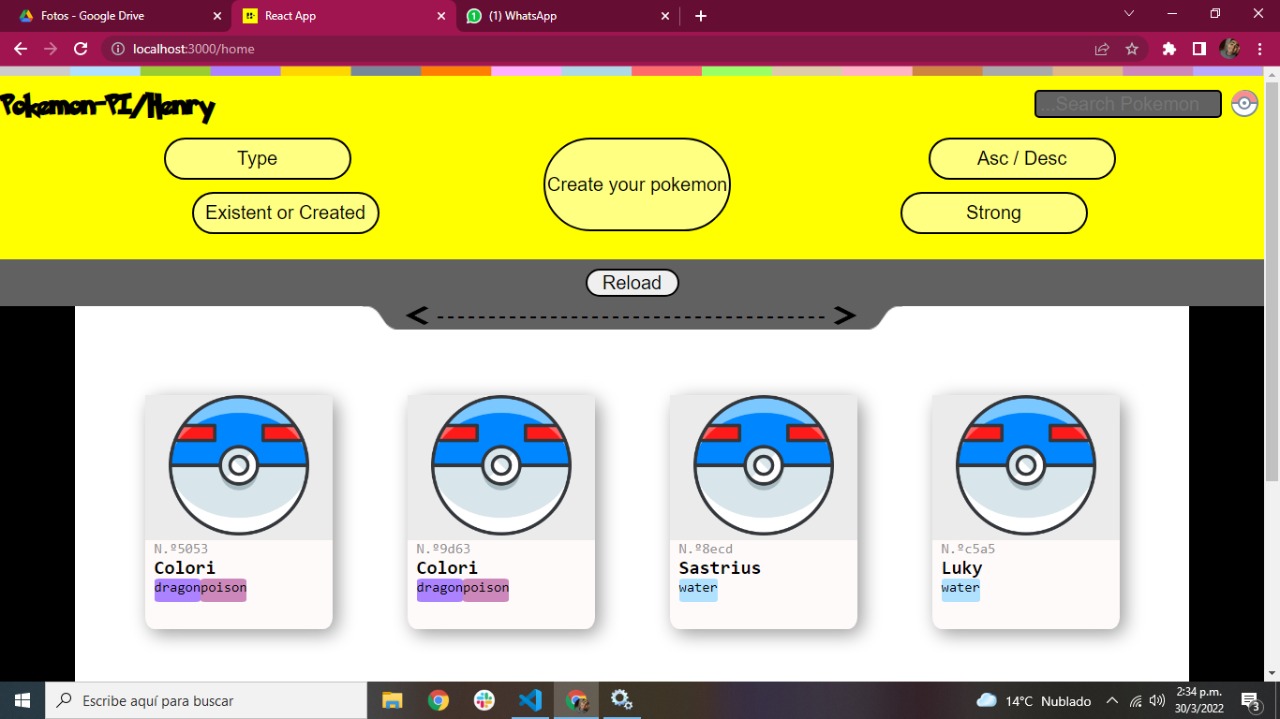Open a new browser tab

(701, 16)
